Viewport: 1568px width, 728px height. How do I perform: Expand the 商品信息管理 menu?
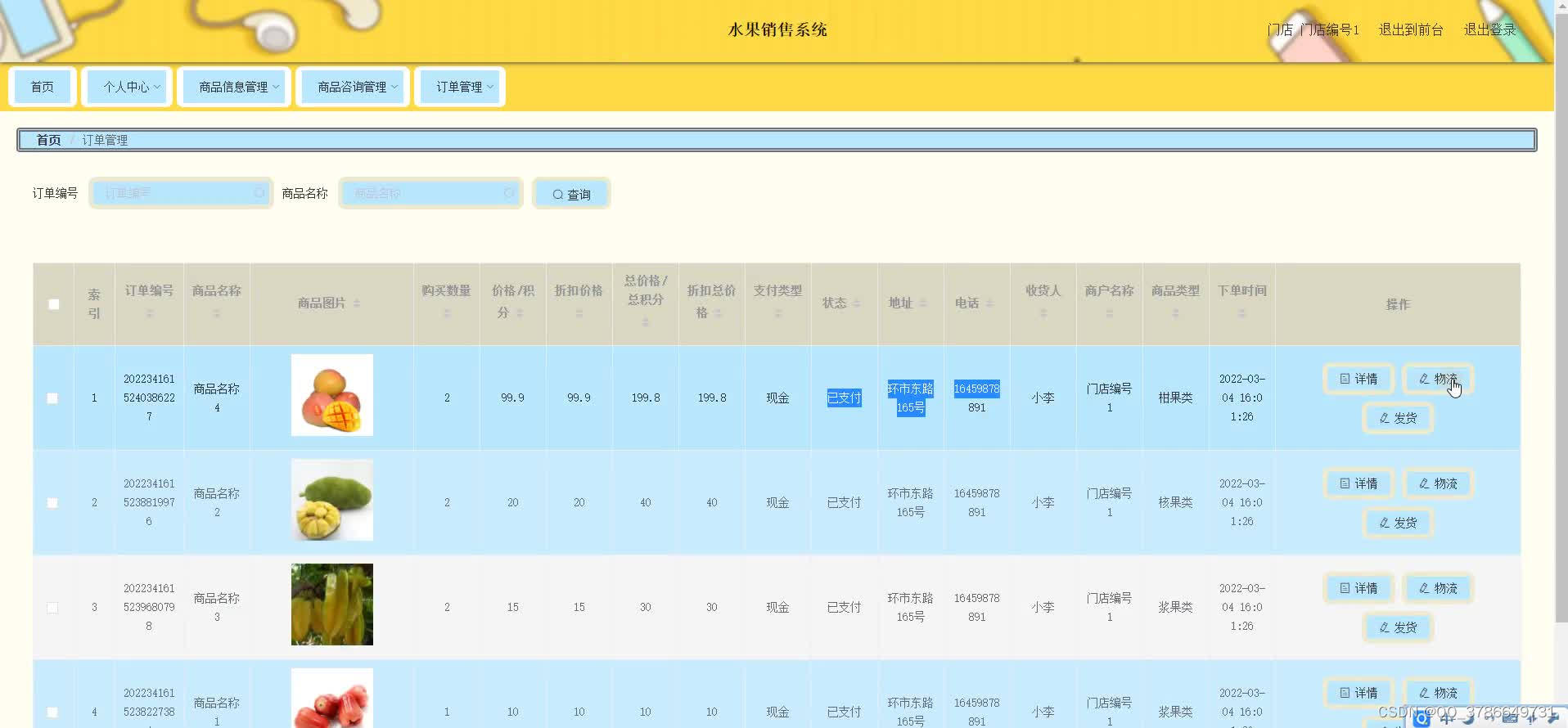click(x=234, y=87)
